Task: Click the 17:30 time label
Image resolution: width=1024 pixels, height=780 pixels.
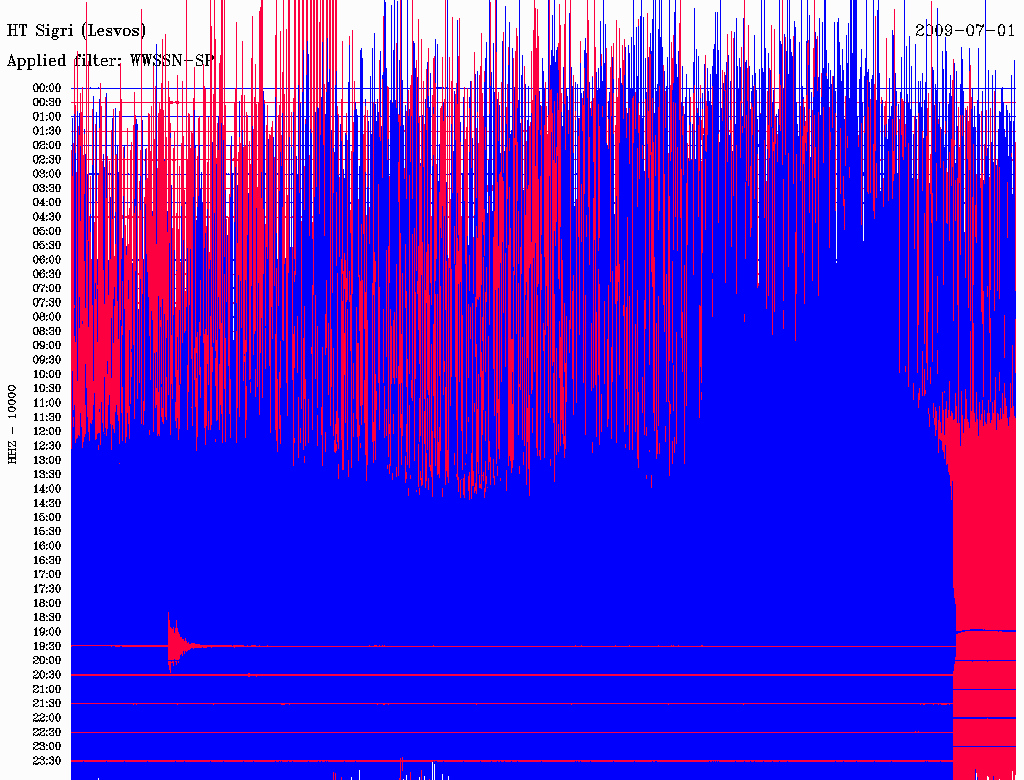Action: pyautogui.click(x=47, y=589)
